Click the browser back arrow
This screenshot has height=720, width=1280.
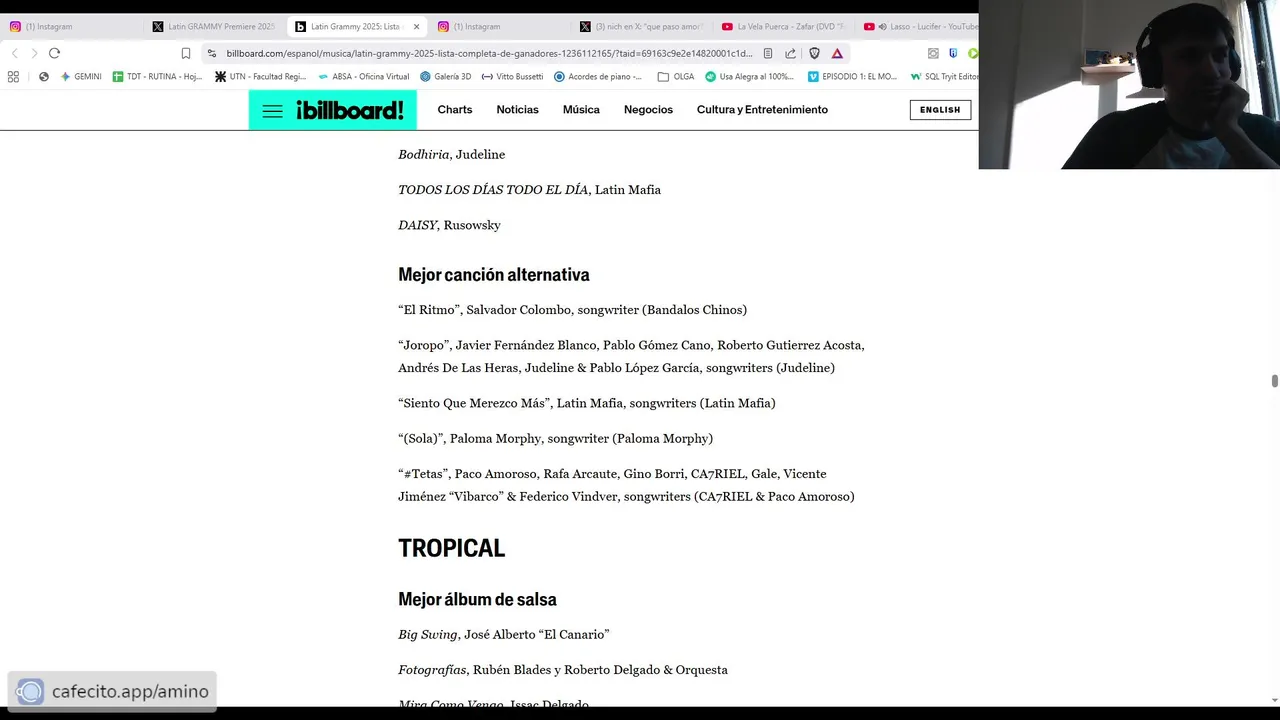pos(14,53)
